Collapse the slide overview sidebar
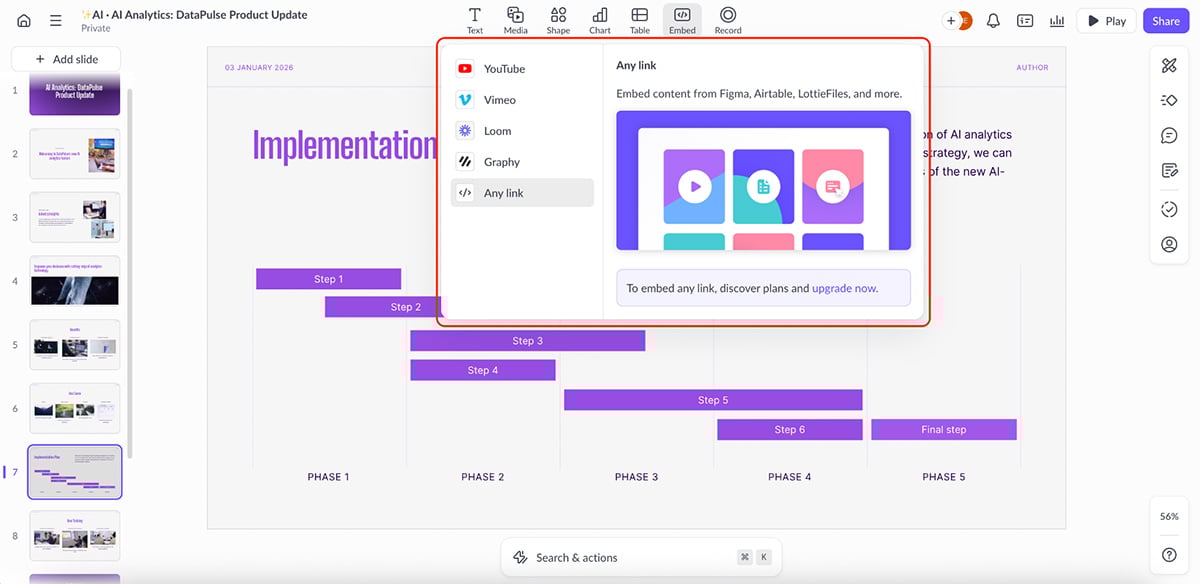This screenshot has width=1200, height=584. pyautogui.click(x=57, y=20)
